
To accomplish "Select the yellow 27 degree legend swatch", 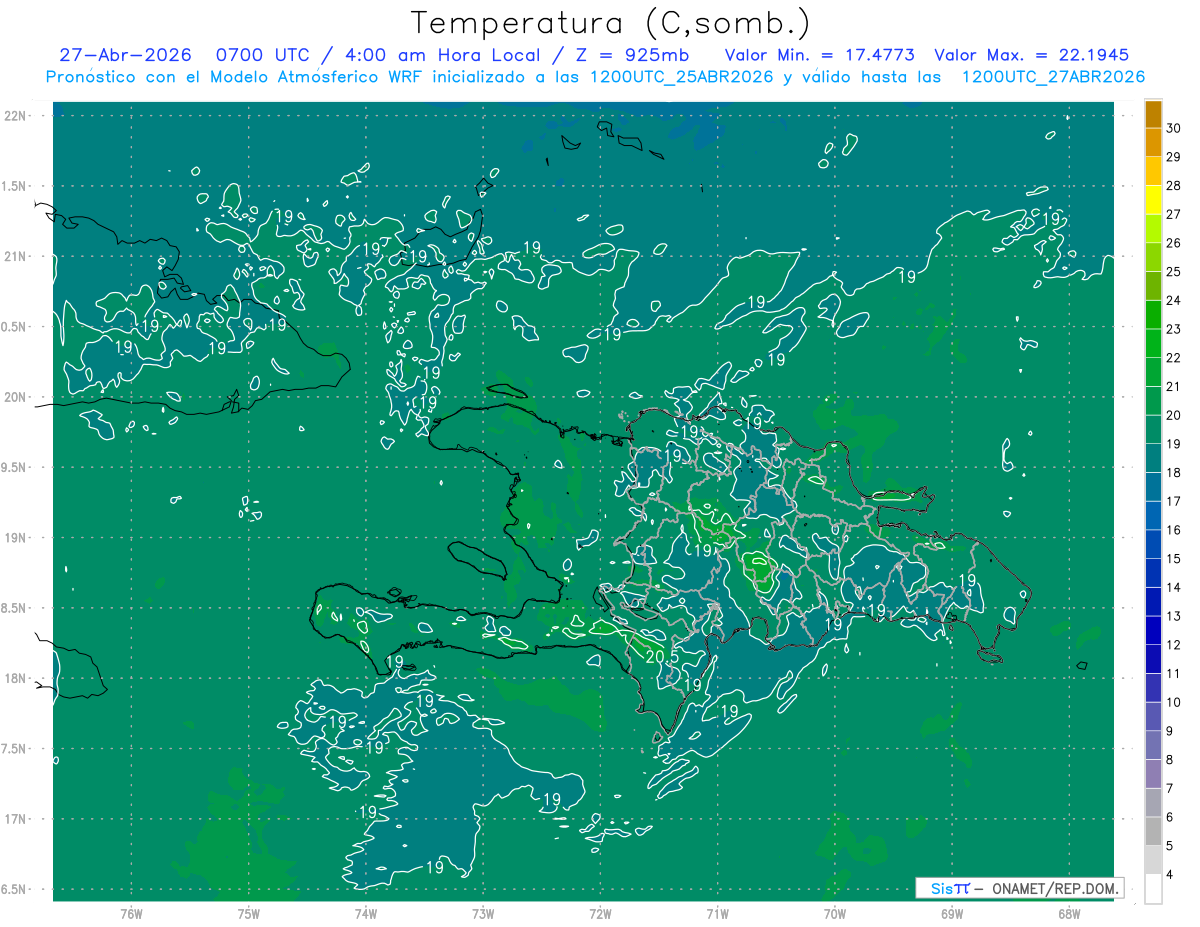I will click(1153, 200).
